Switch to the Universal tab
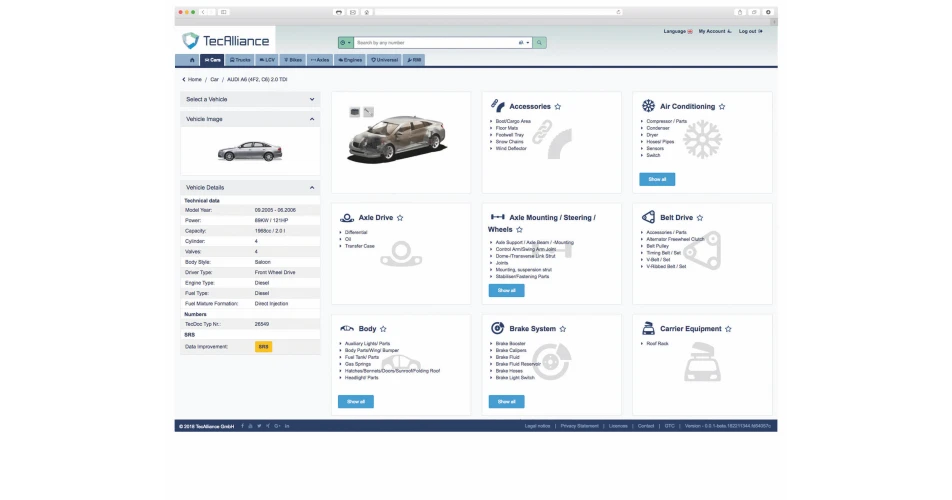 [384, 60]
